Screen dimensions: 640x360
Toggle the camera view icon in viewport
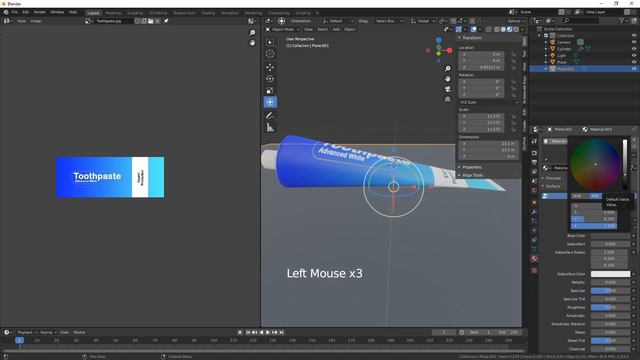[x=448, y=89]
